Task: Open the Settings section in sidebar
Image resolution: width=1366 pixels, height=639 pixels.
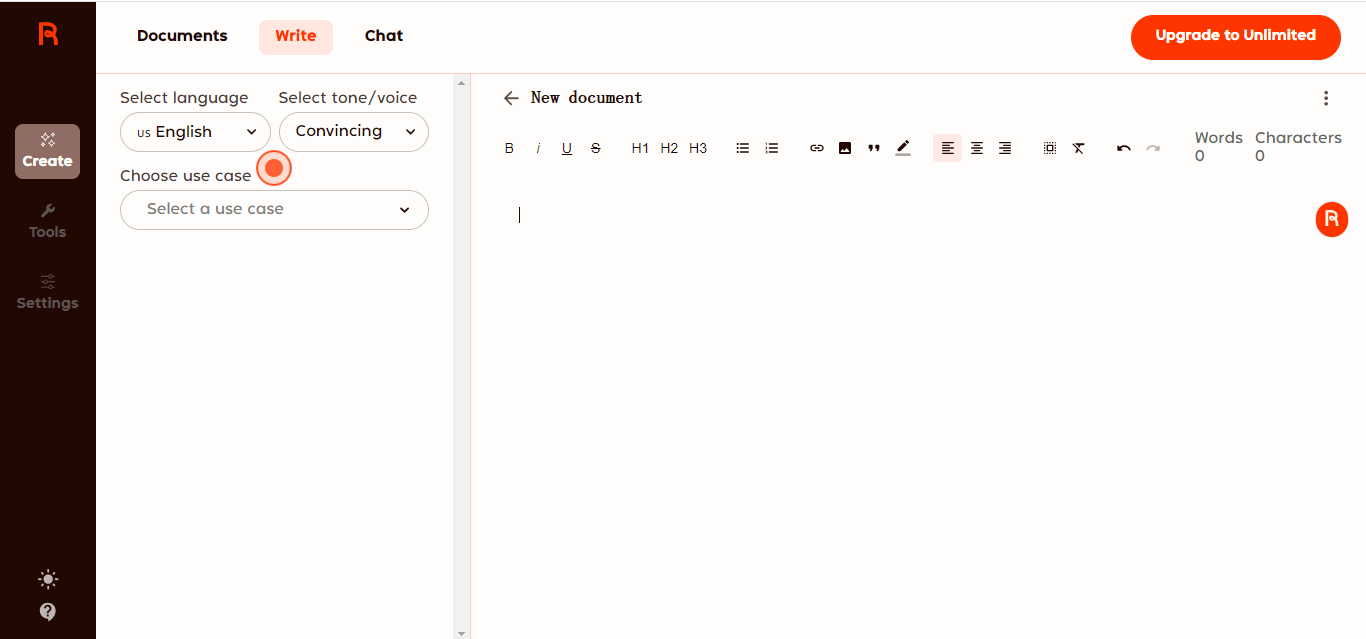Action: 47,292
